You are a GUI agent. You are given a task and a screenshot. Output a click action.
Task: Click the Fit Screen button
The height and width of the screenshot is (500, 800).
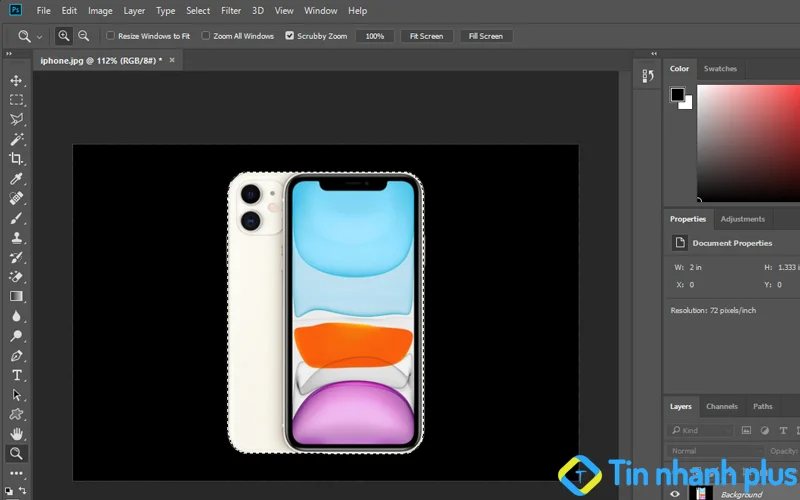[x=426, y=36]
